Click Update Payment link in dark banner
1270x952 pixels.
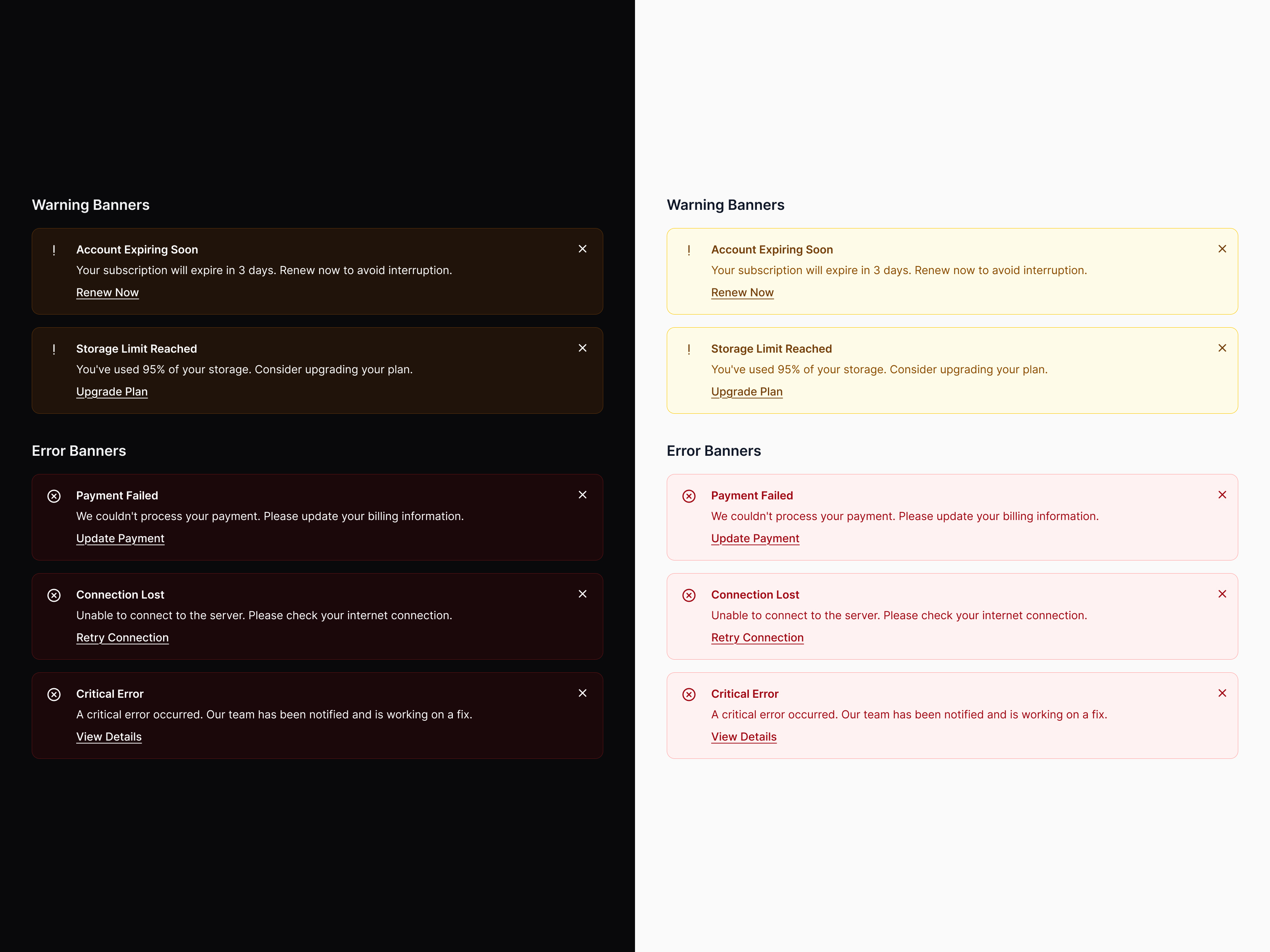[x=120, y=538]
